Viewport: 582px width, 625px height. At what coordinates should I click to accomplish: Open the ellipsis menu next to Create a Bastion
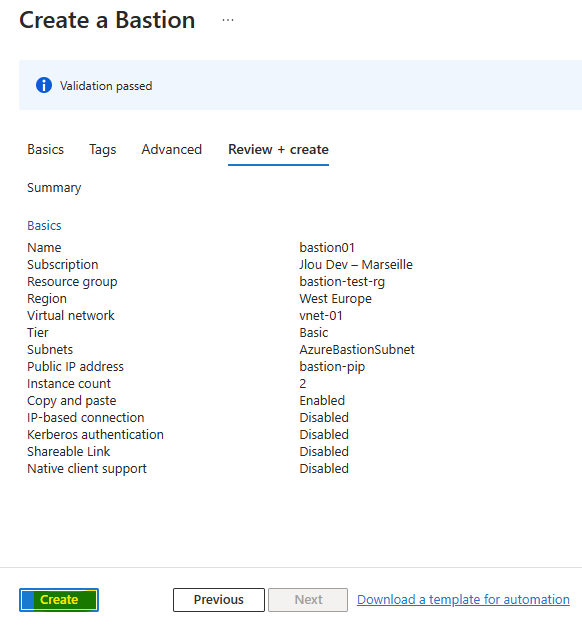click(228, 20)
